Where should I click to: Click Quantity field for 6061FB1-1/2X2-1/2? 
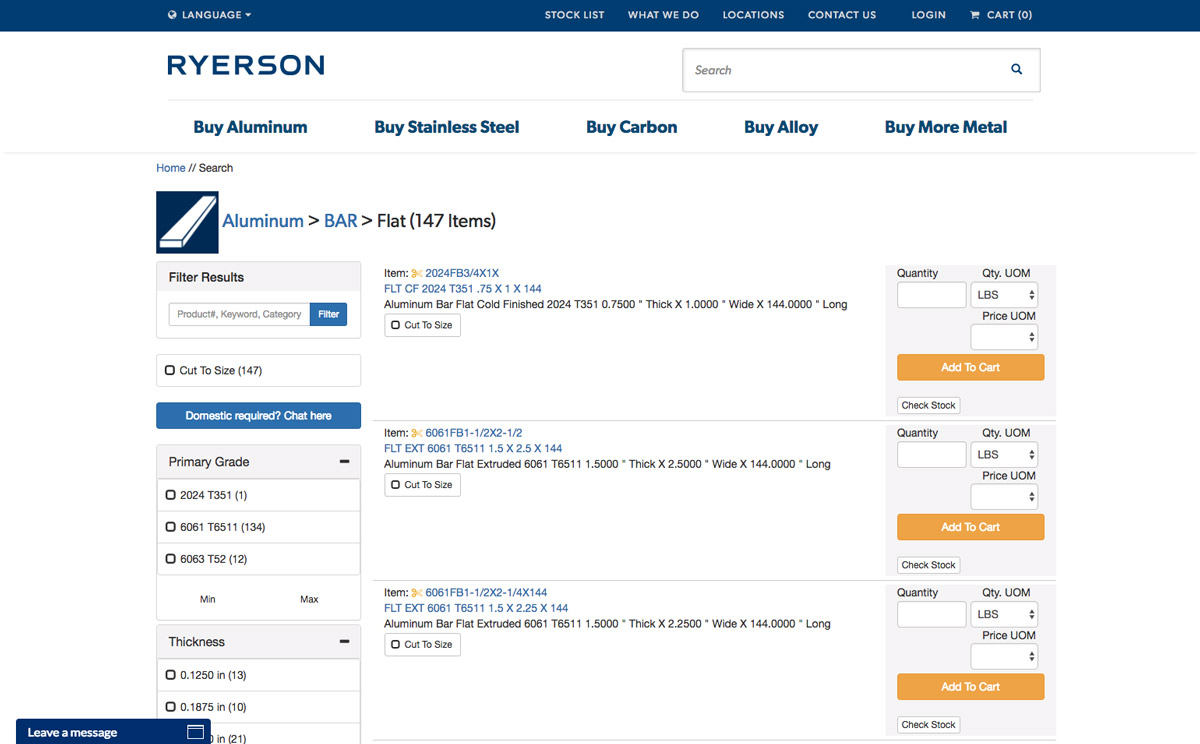(931, 455)
